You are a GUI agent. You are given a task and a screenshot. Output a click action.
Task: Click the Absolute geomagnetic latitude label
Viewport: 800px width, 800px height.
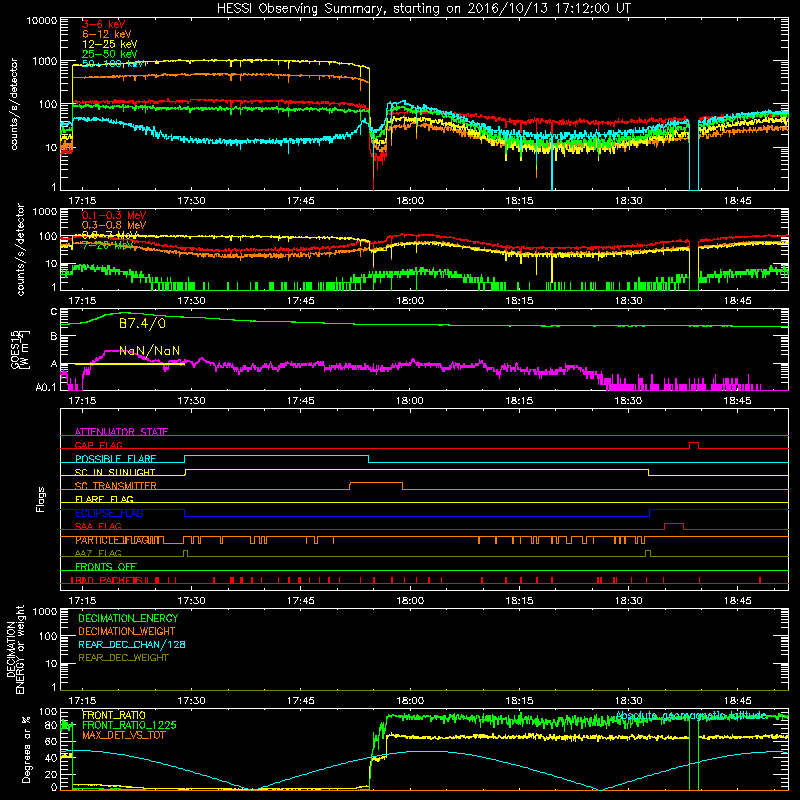(x=691, y=715)
